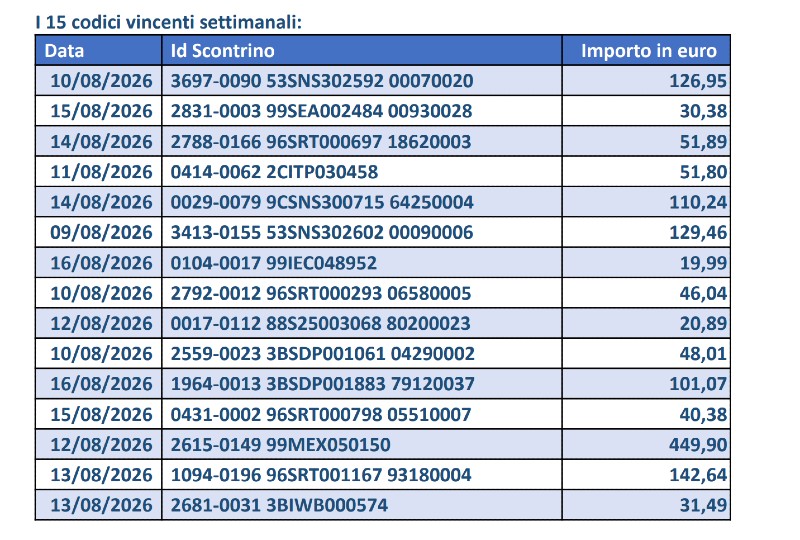Image resolution: width=800 pixels, height=540 pixels.
Task: Click the heading I 15 codici vincenti settimanali
Action: (168, 22)
